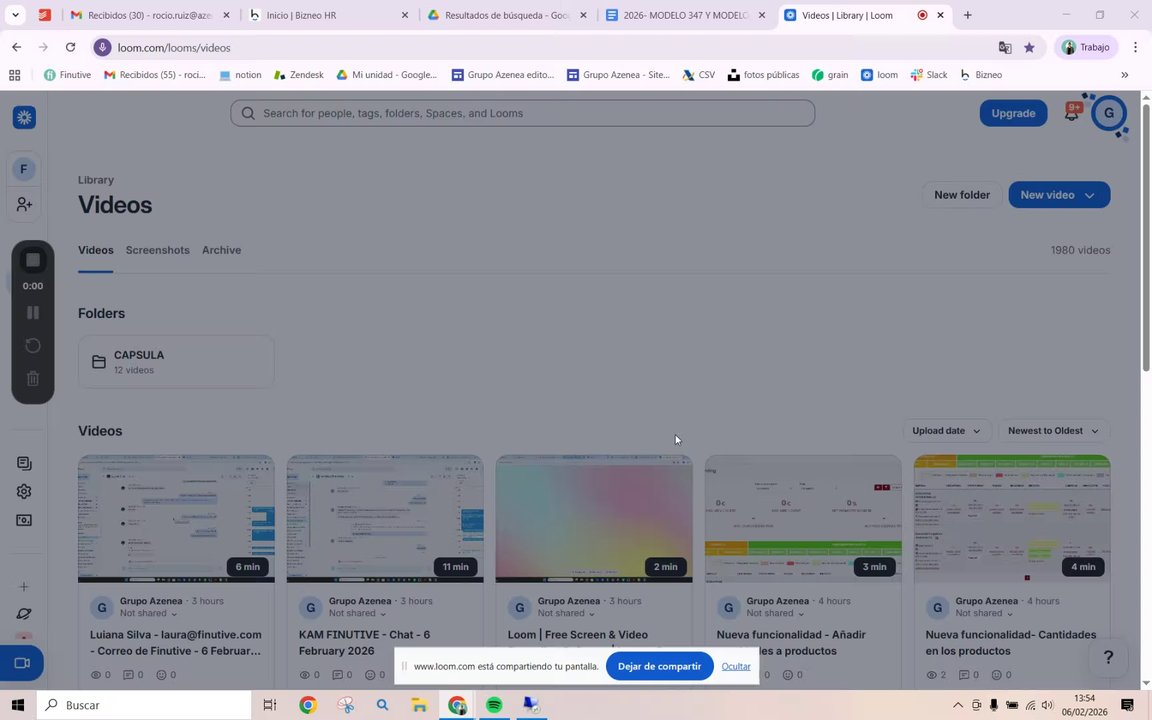This screenshot has height=720, width=1152.
Task: Click Dejar de compartir
Action: click(659, 666)
